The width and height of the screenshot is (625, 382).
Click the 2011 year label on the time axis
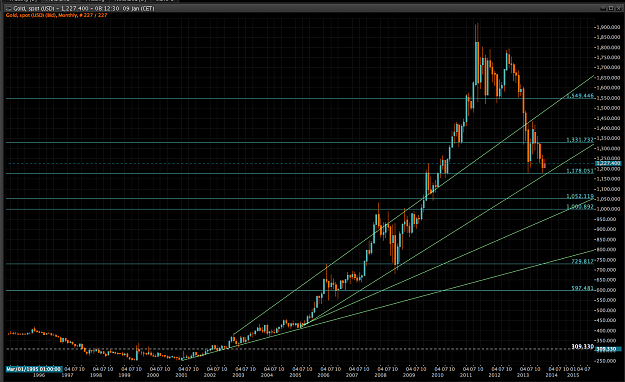coord(466,375)
